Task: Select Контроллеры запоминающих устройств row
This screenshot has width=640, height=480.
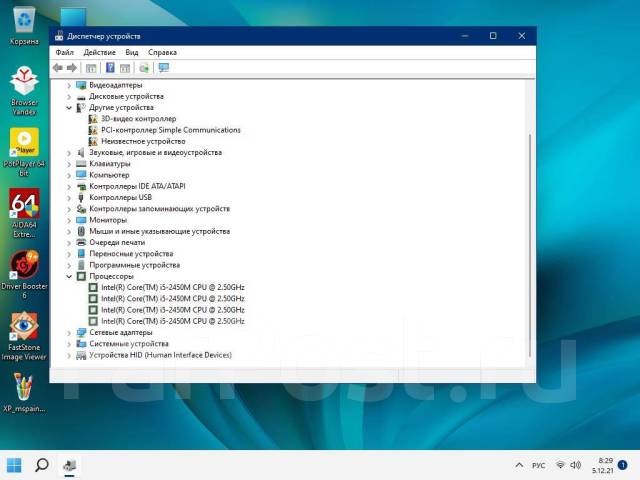Action: coord(159,209)
